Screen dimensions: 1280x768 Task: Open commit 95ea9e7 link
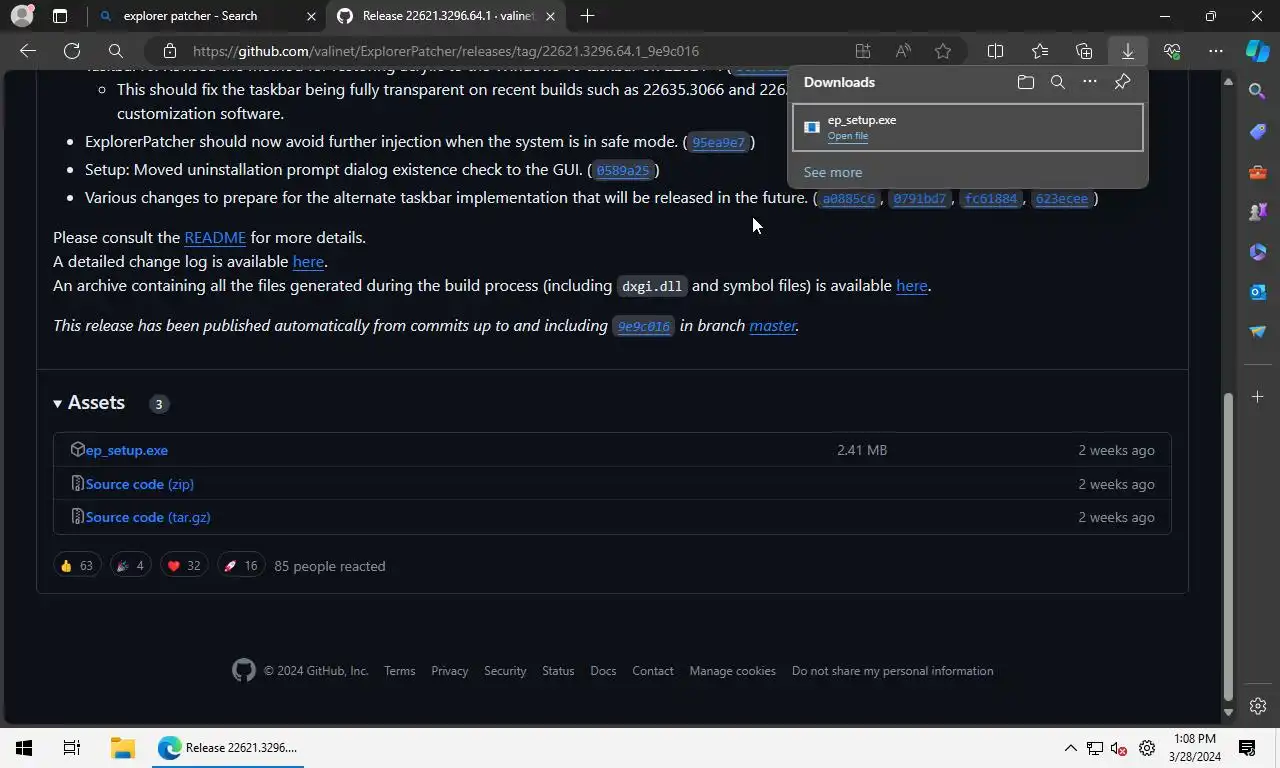coord(718,142)
